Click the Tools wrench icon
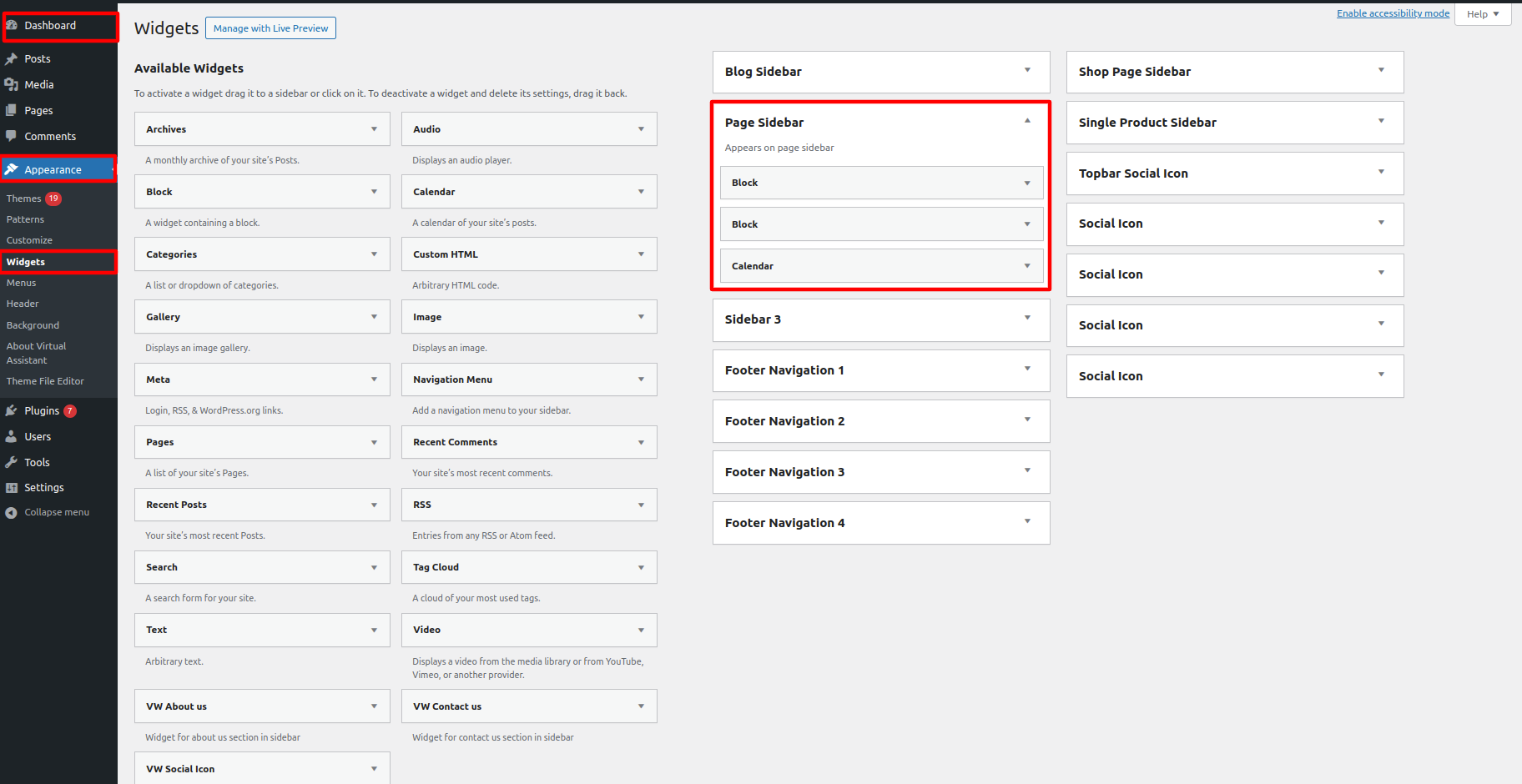 pyautogui.click(x=12, y=462)
